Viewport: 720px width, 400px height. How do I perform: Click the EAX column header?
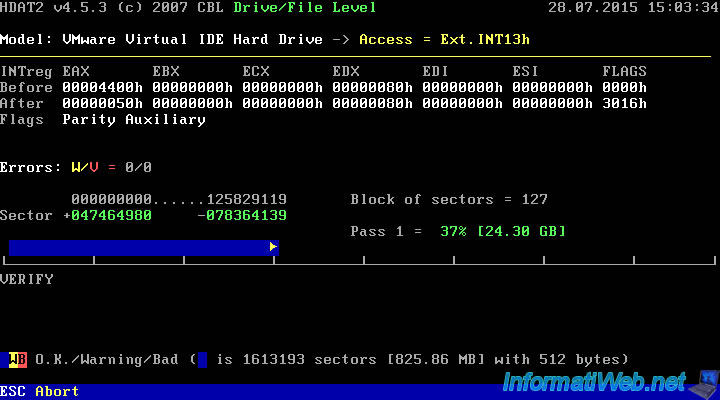[x=76, y=72]
